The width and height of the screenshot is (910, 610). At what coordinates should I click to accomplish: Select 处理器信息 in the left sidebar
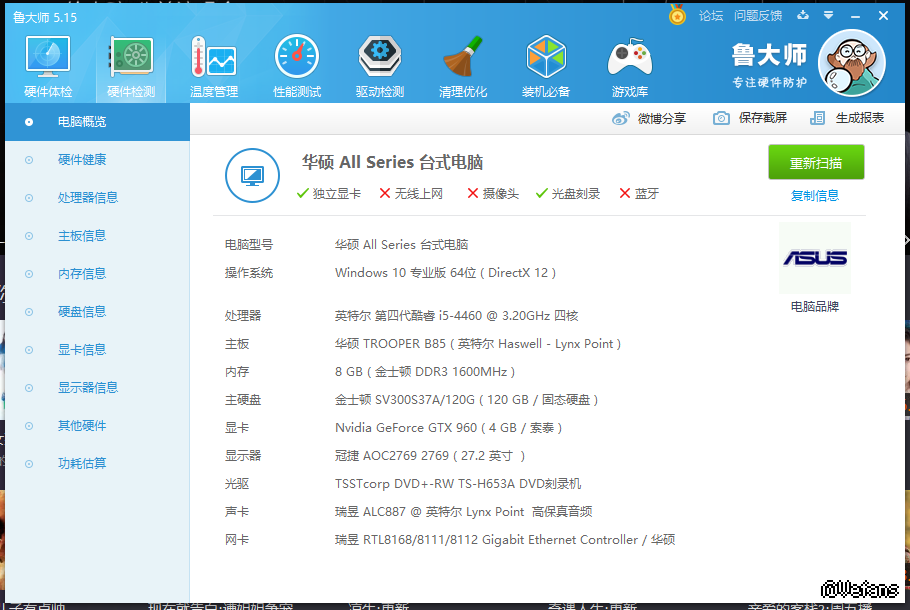(88, 198)
